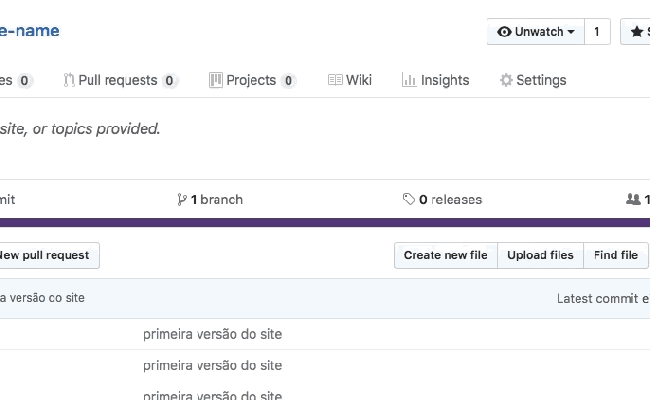Click the description text 'topics provided'

click(105, 129)
